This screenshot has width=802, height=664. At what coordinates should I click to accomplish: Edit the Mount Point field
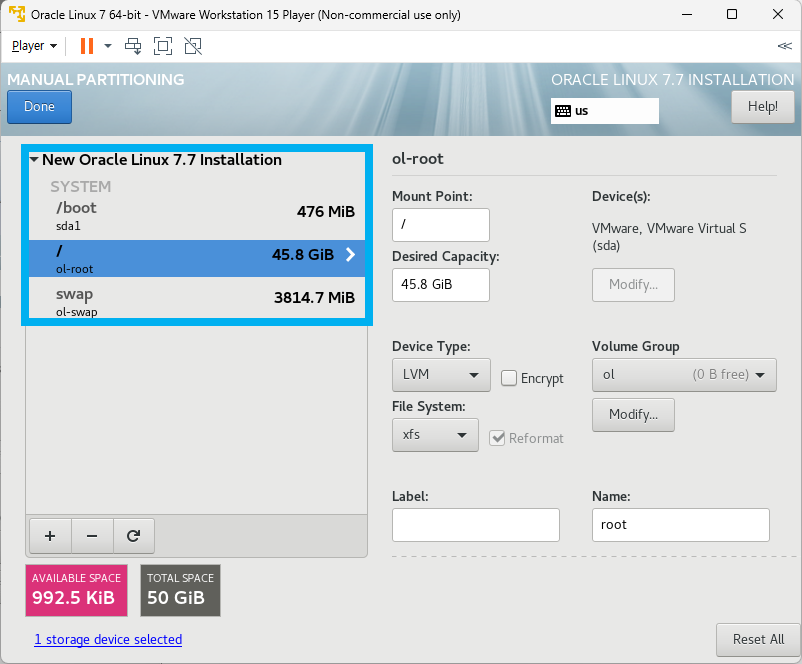440,225
